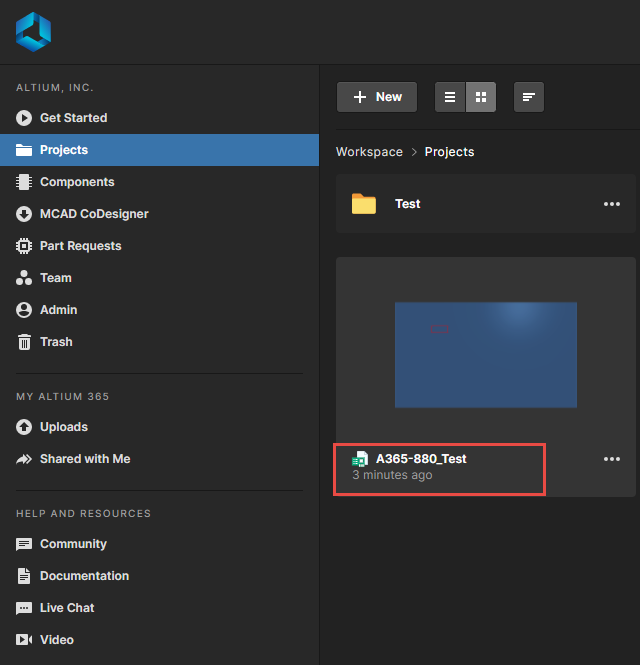The height and width of the screenshot is (665, 640).
Task: Click the Trash bin icon
Action: [24, 342]
